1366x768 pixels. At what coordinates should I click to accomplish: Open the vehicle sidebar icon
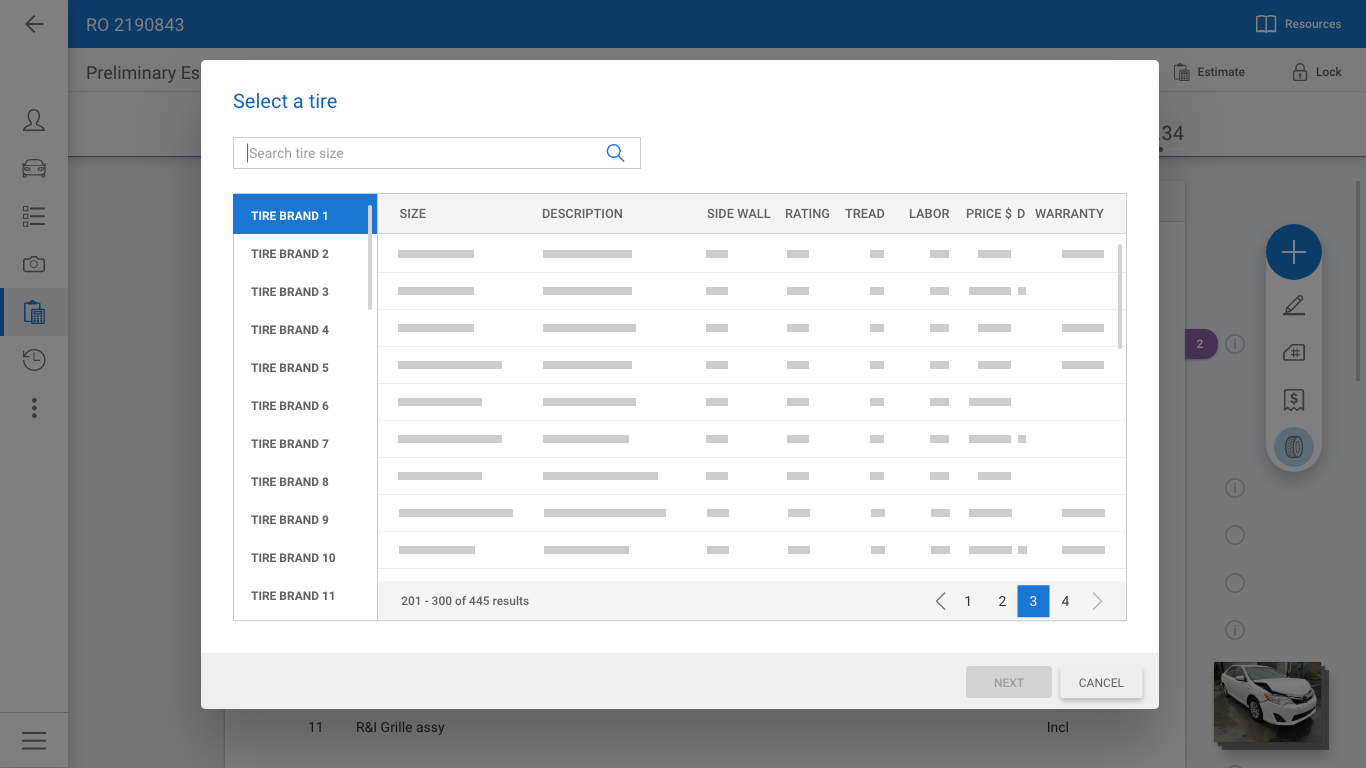34,168
